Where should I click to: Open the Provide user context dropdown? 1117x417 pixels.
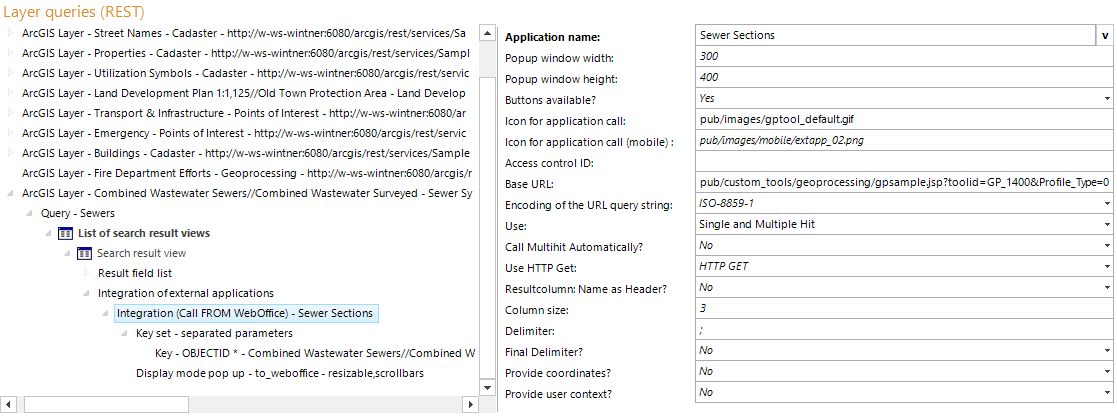click(x=1107, y=393)
